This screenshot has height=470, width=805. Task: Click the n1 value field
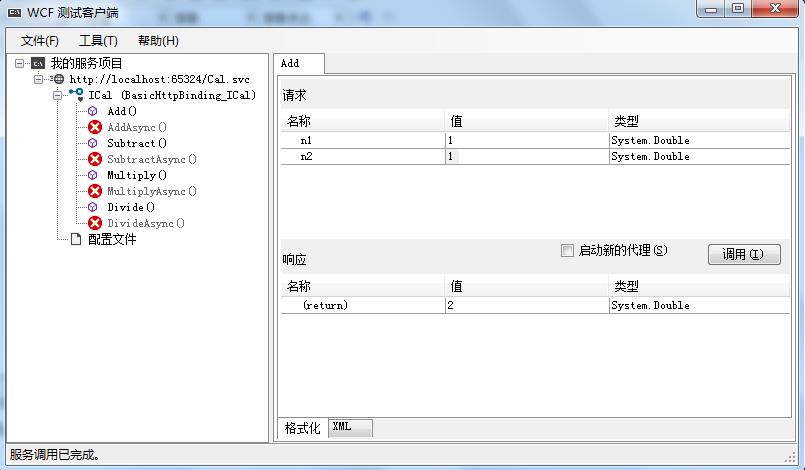(x=527, y=140)
